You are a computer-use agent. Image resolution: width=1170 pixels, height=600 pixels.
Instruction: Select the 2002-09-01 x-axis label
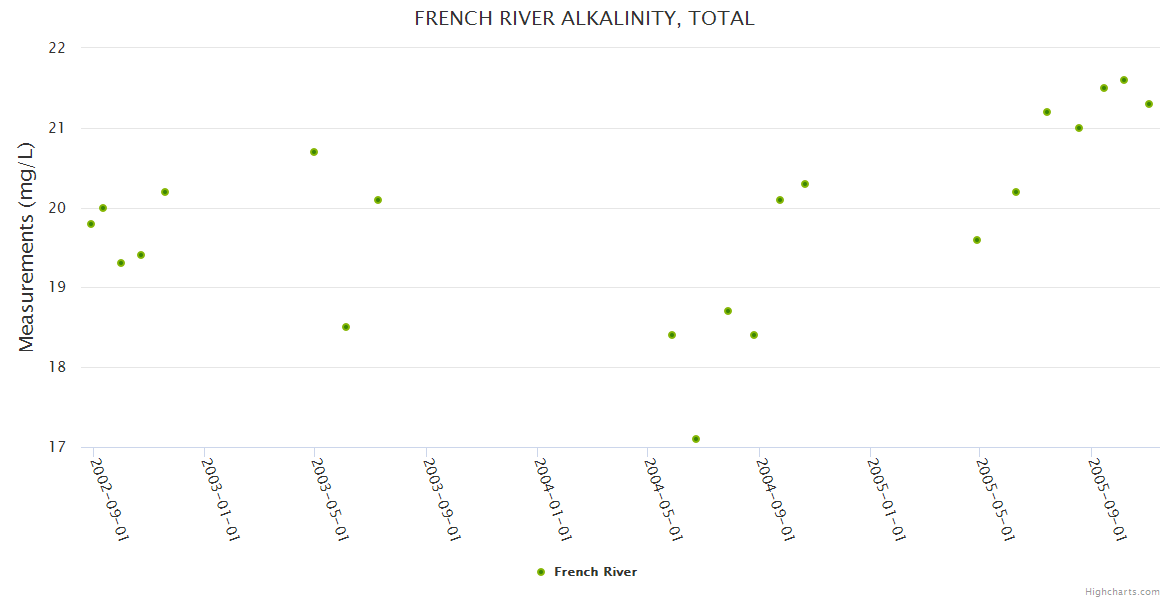tap(108, 498)
